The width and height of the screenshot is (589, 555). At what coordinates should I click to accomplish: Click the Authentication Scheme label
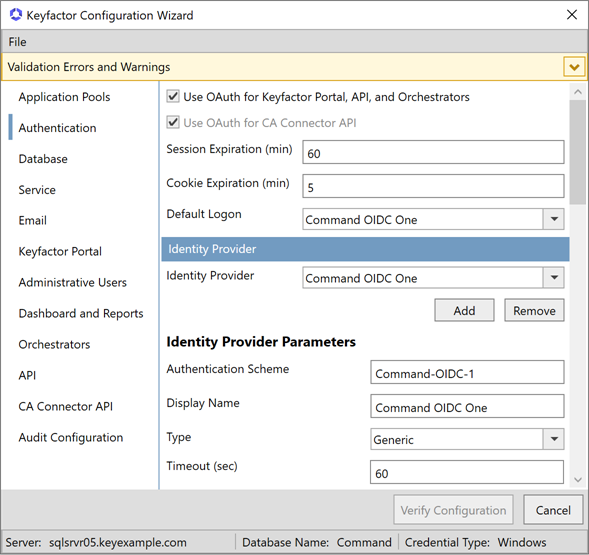[x=228, y=369]
